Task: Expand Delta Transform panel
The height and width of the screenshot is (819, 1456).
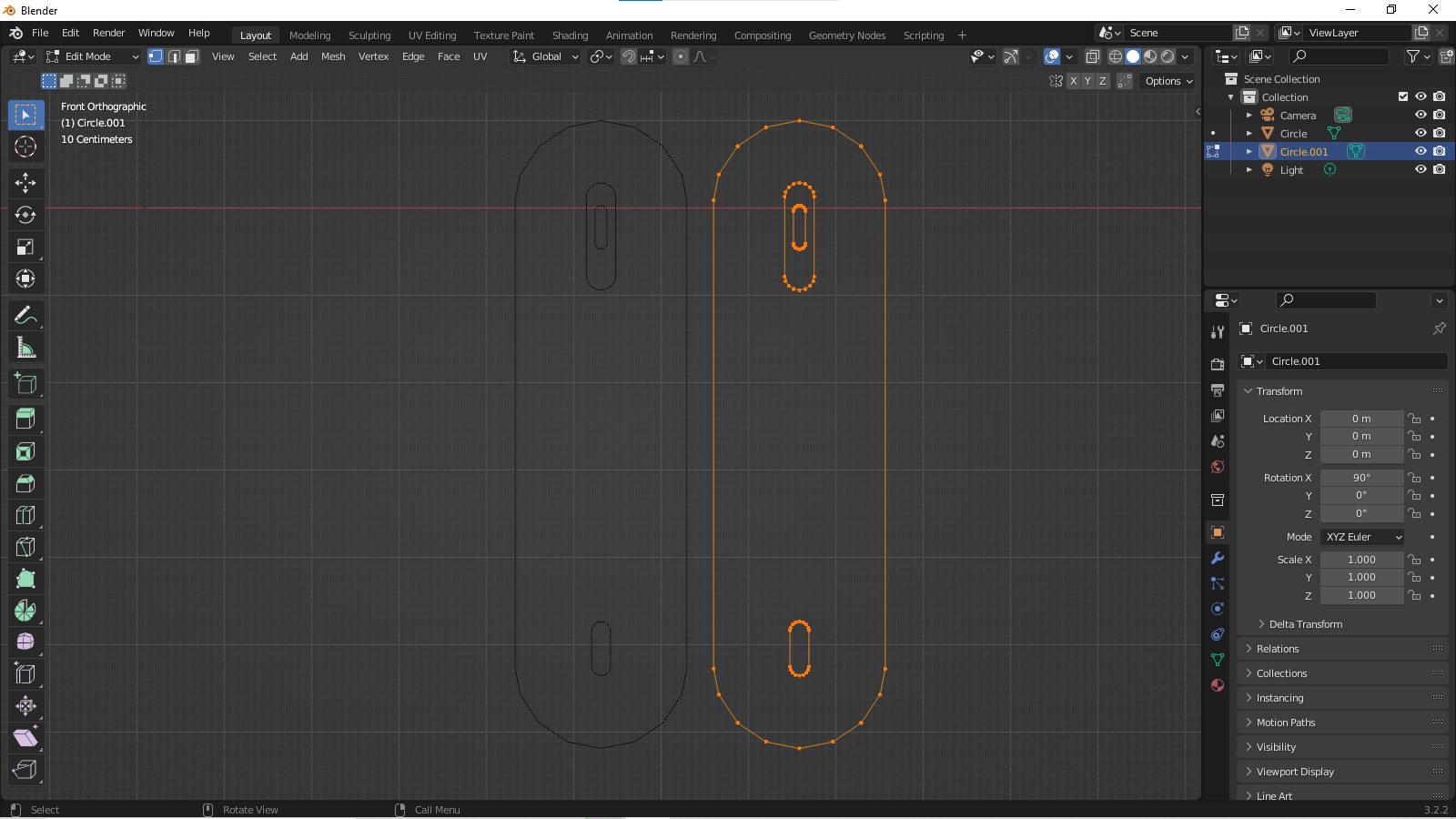Action: (x=1305, y=624)
